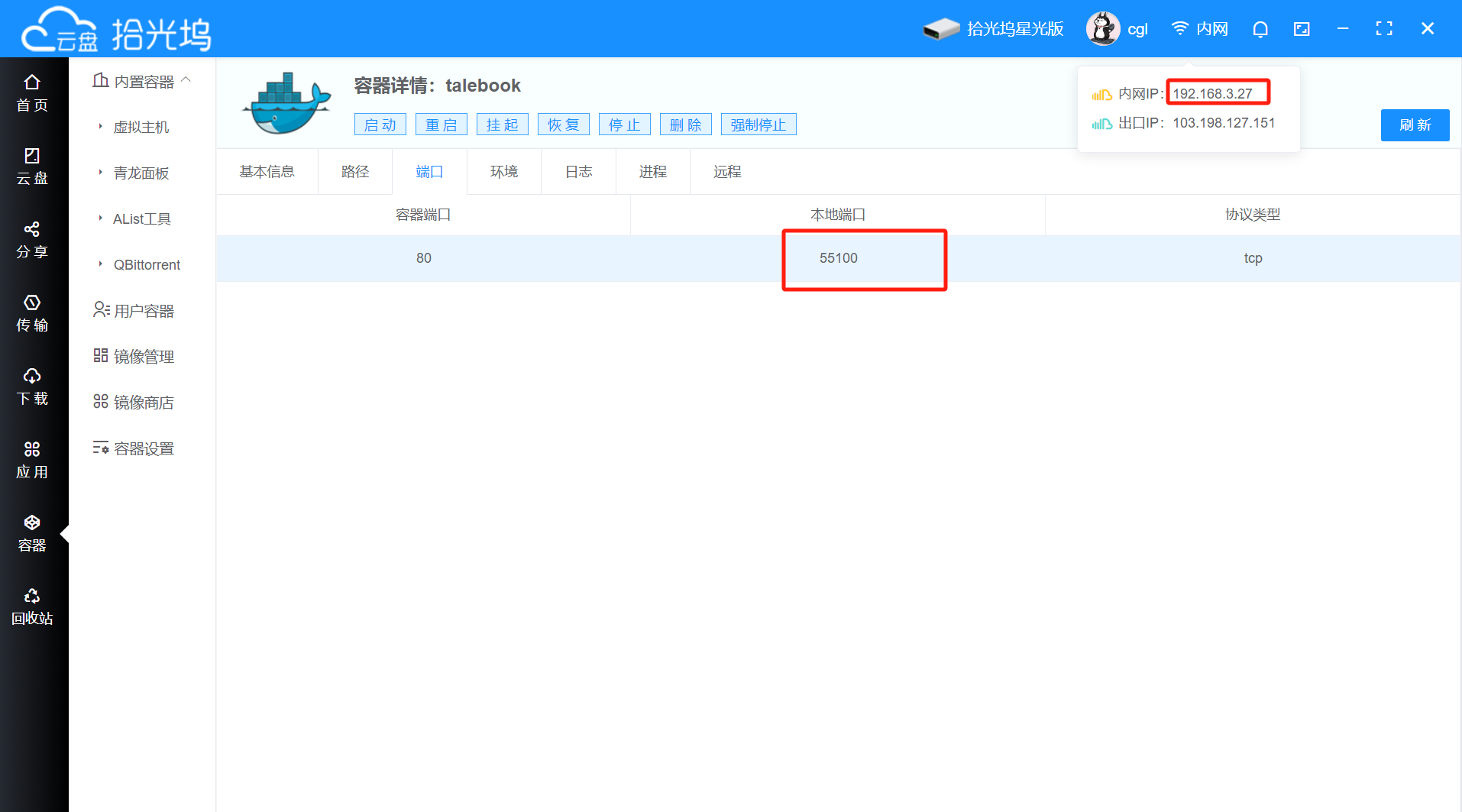
Task: Click the 本地端口 column header
Action: [838, 215]
